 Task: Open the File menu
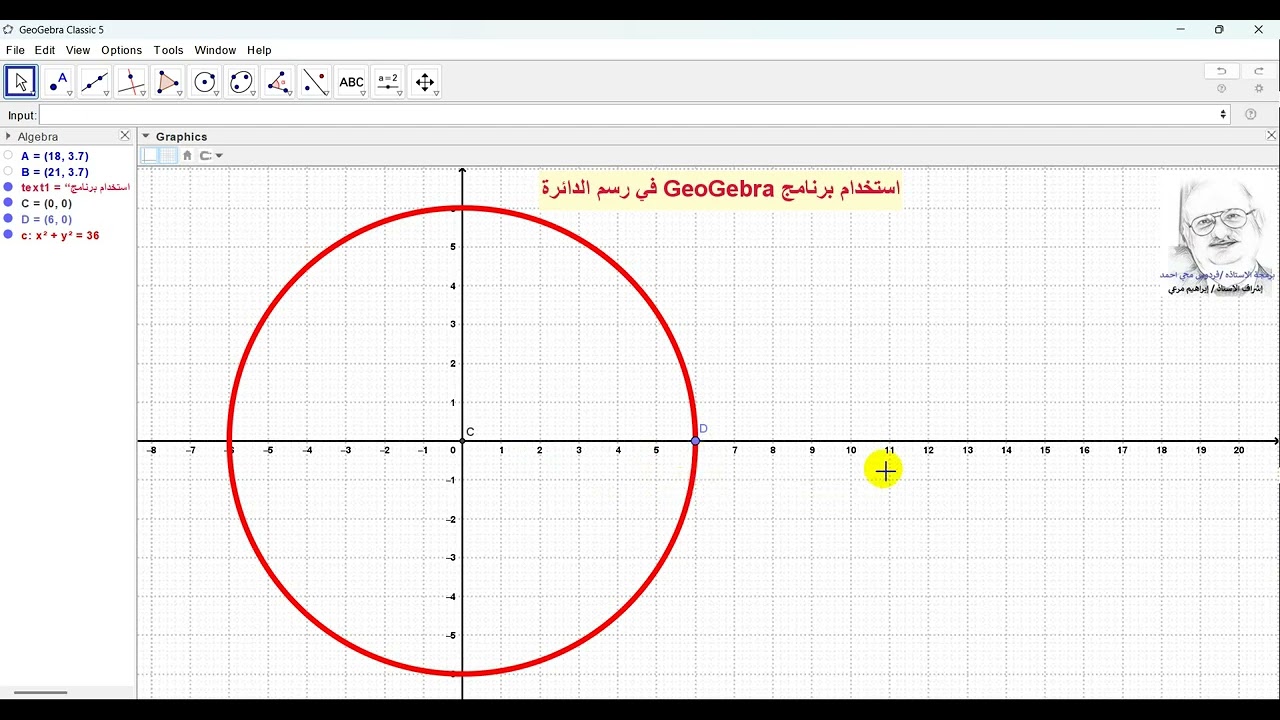pos(15,50)
